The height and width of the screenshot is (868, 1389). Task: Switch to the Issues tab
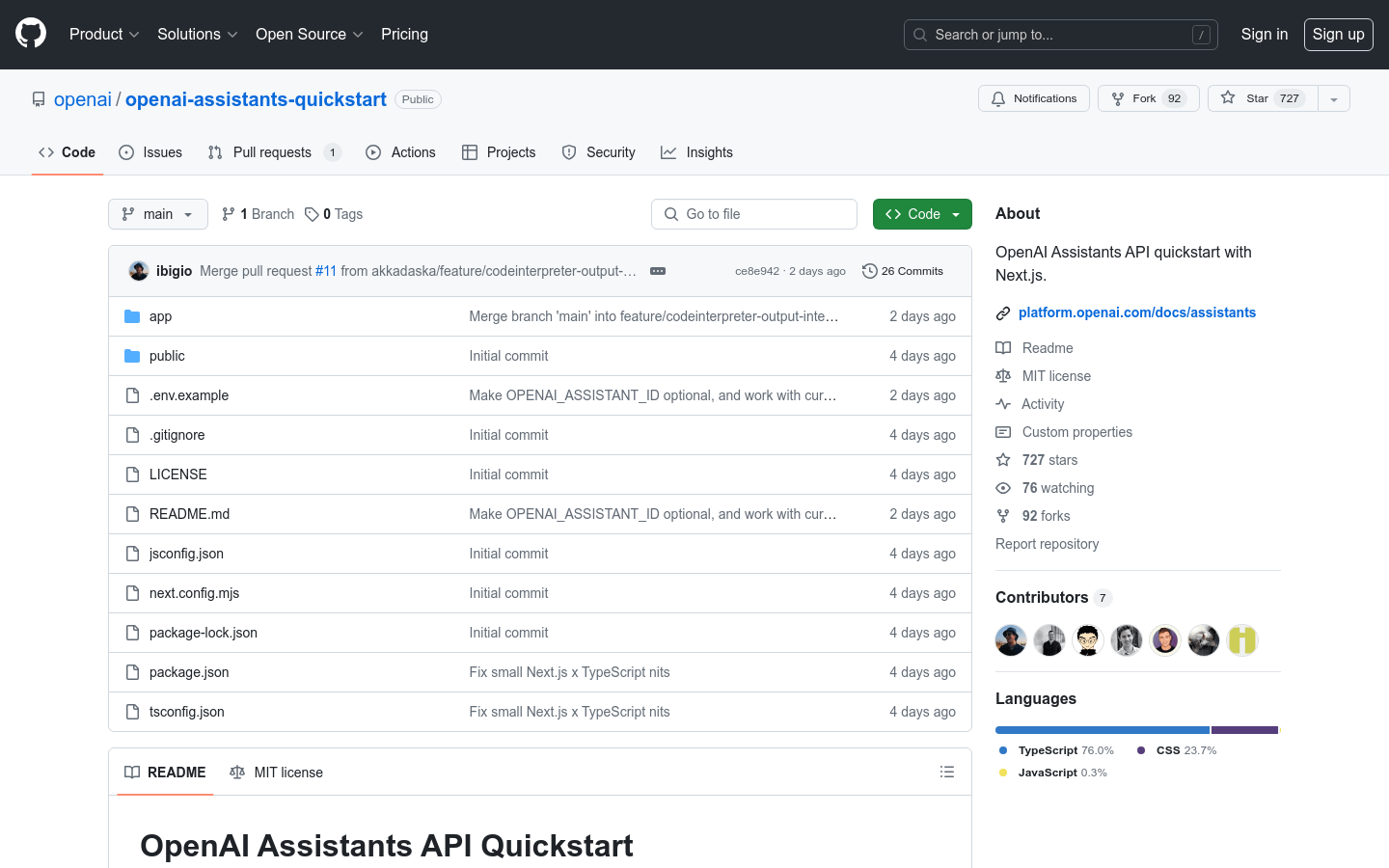pyautogui.click(x=150, y=152)
